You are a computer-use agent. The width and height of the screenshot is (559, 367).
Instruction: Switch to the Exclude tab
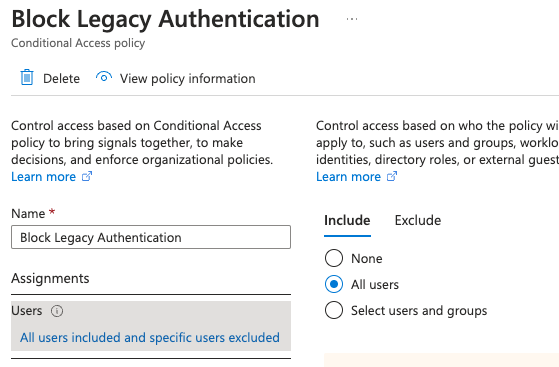[418, 220]
